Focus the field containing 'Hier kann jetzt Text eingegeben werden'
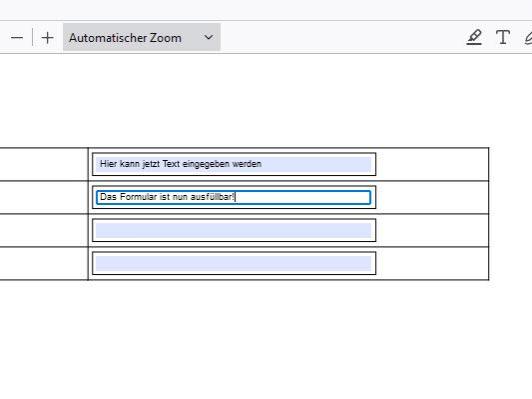This screenshot has height=399, width=532. pos(233,164)
